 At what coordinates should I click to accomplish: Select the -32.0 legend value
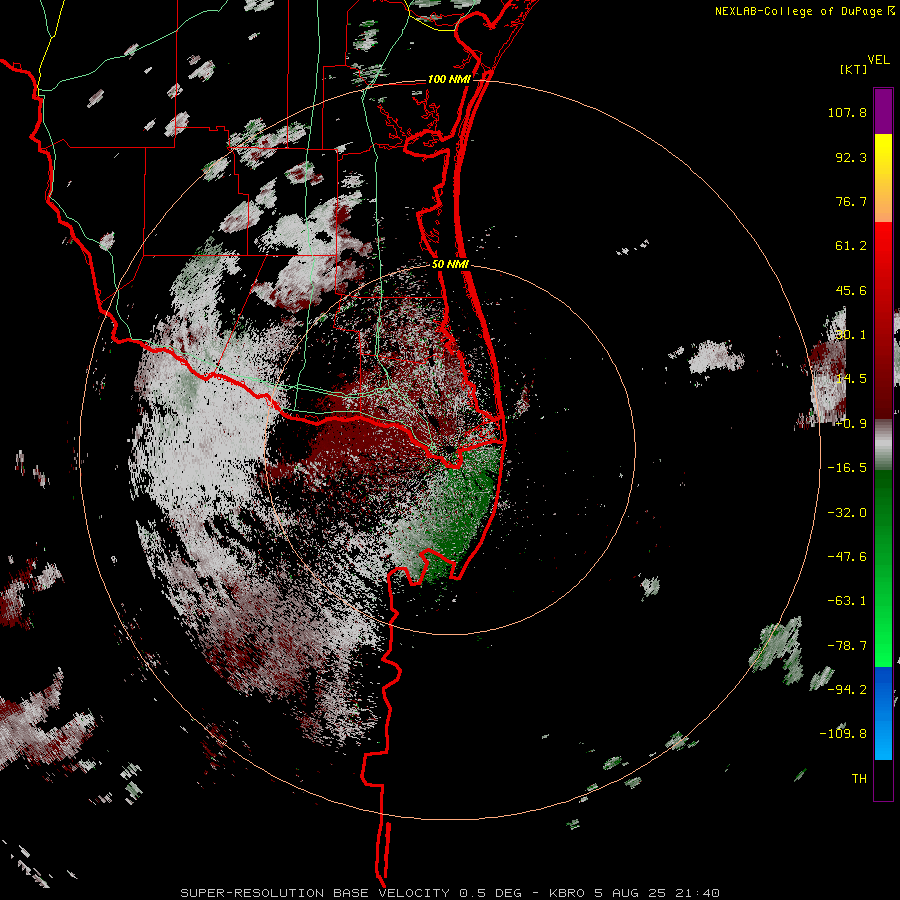click(x=847, y=513)
